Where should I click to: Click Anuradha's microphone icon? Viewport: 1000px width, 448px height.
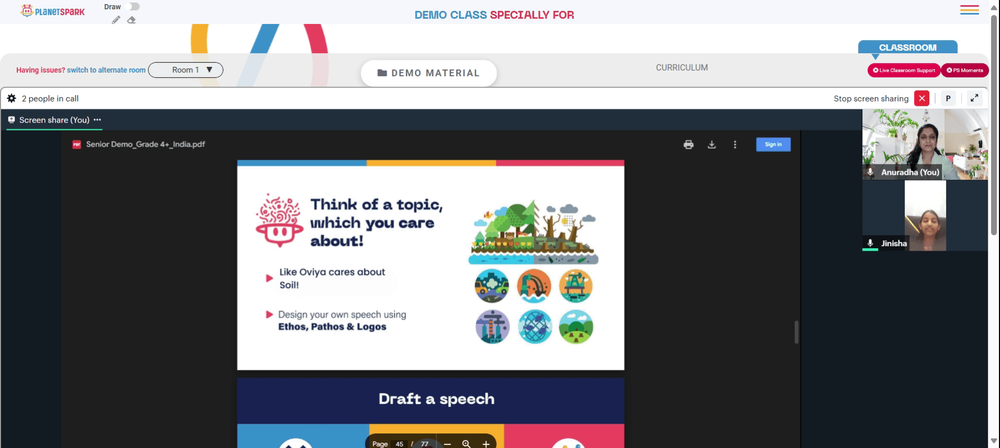(x=870, y=172)
